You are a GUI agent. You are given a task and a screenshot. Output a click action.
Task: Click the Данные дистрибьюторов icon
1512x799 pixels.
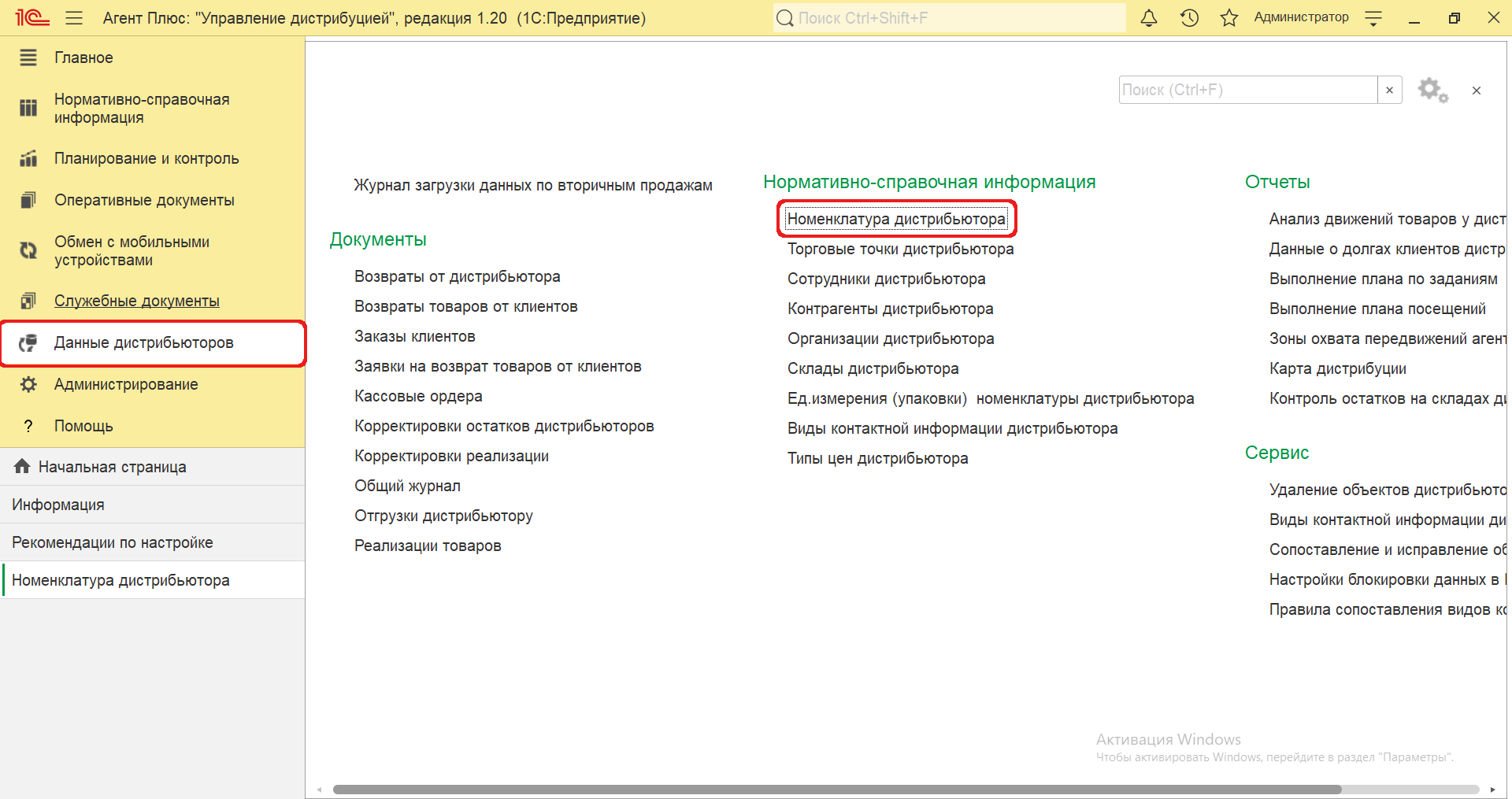pyautogui.click(x=28, y=342)
